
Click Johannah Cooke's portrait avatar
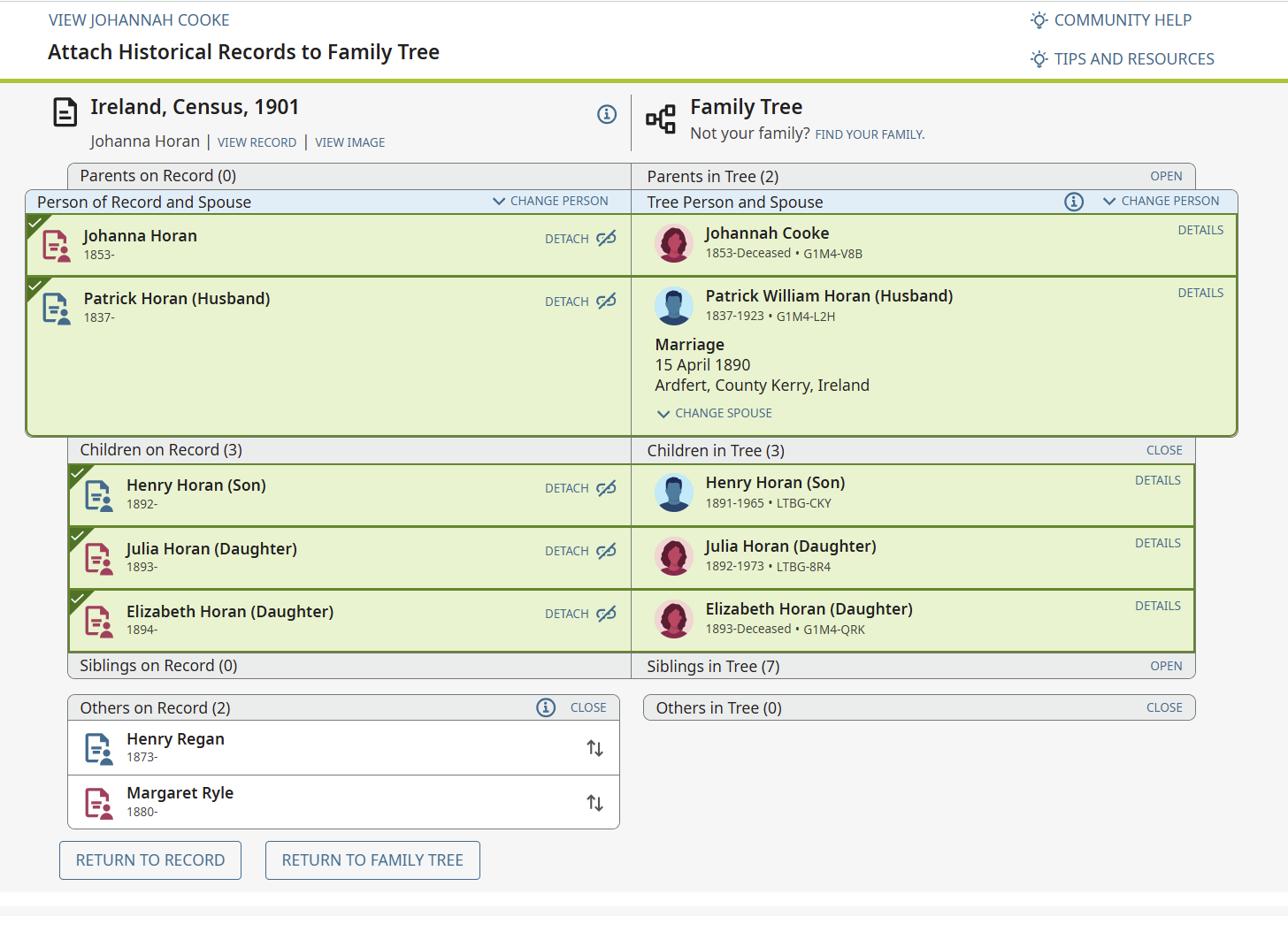click(674, 243)
